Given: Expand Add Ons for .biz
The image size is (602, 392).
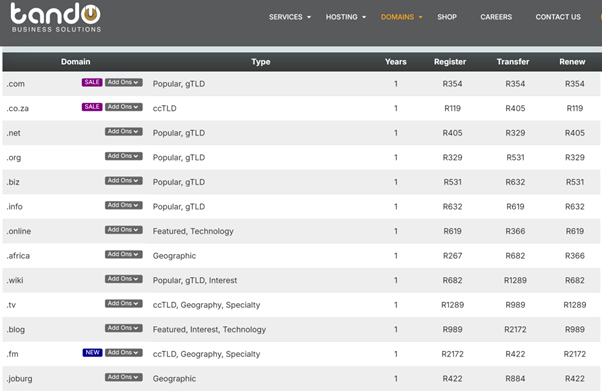Looking at the screenshot, I should click(124, 181).
